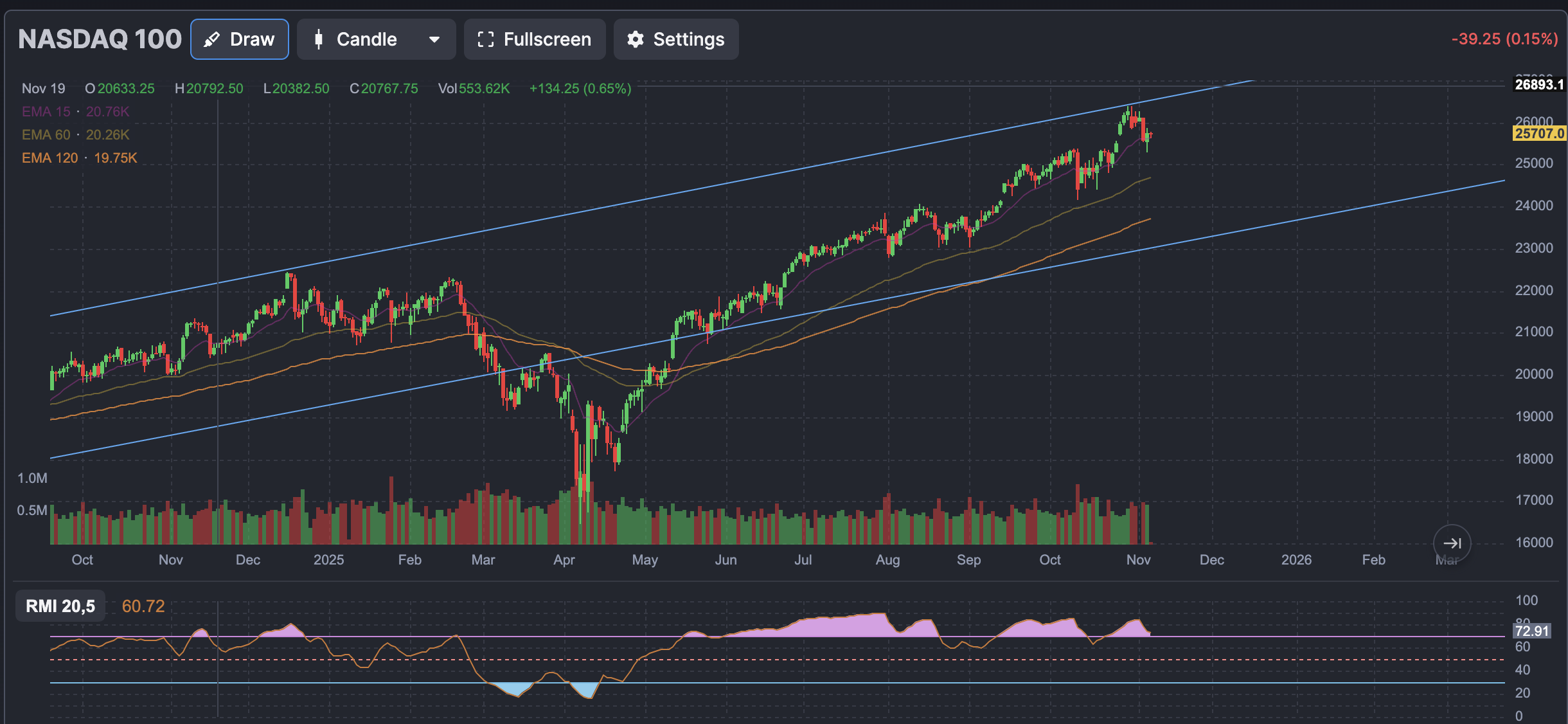Jump to latest bar with arrow button

[x=1451, y=543]
